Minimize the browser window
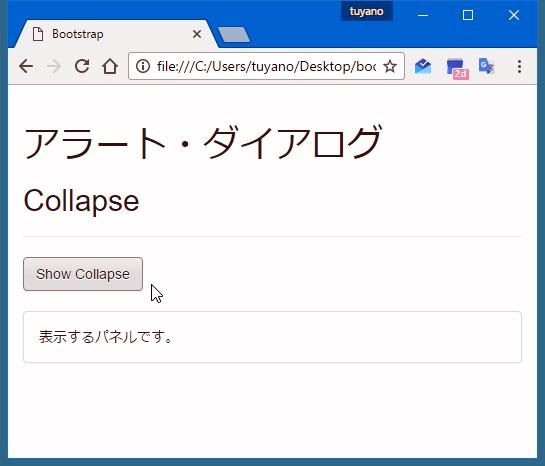This screenshot has width=545, height=466. tap(423, 15)
